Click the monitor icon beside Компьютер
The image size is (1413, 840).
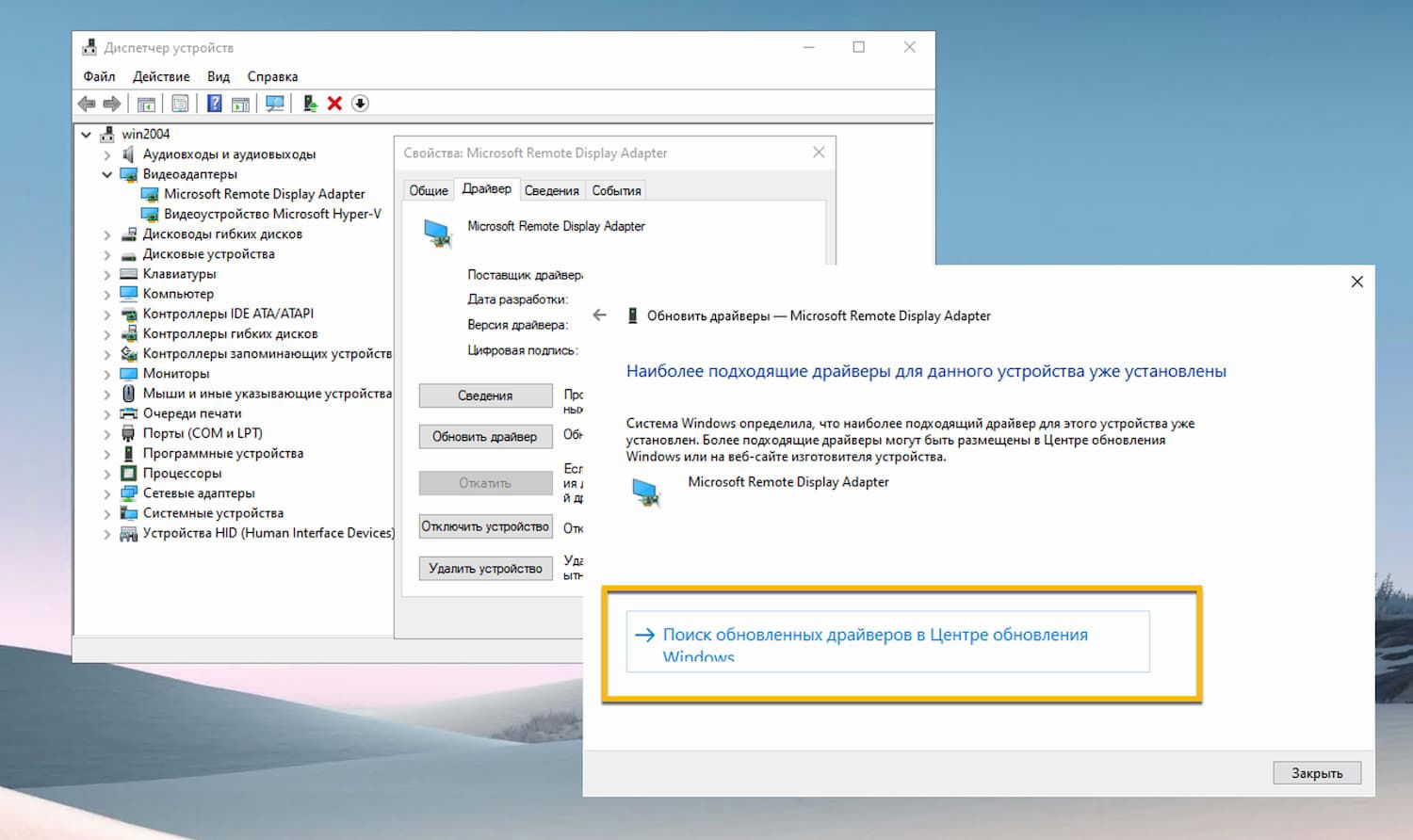click(129, 293)
